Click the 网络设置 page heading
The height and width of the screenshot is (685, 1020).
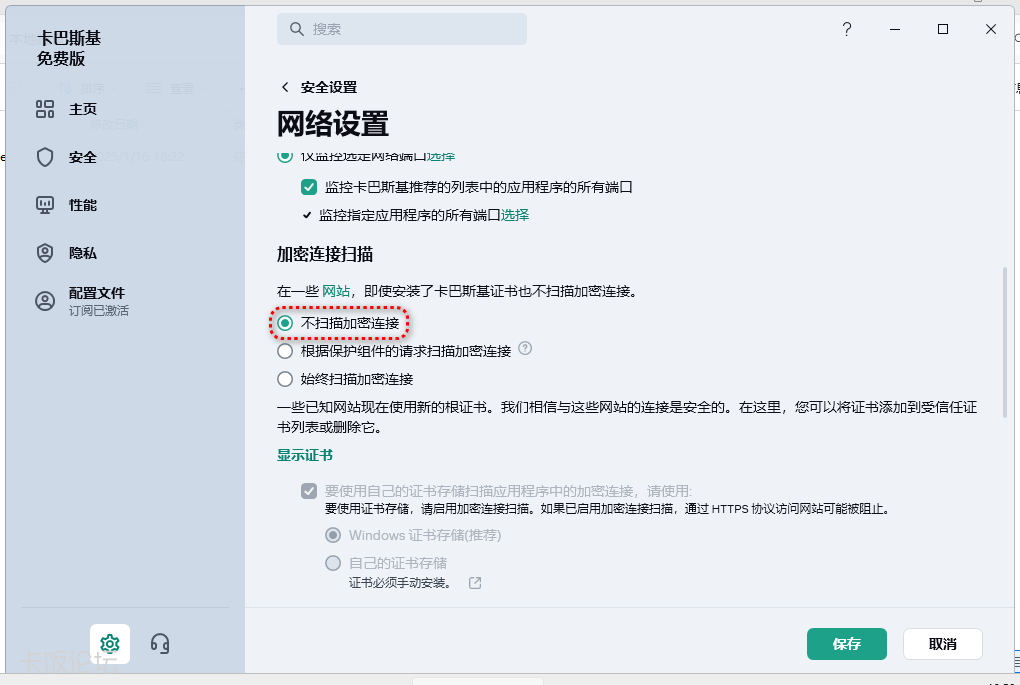tap(332, 124)
